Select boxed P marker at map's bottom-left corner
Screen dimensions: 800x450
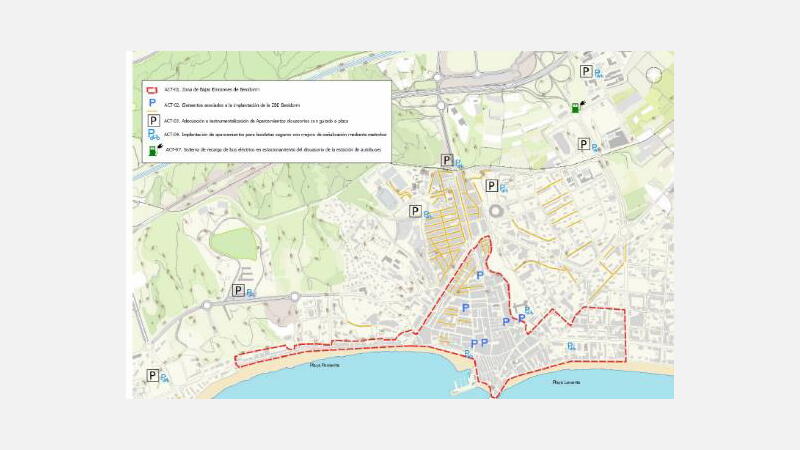point(153,376)
